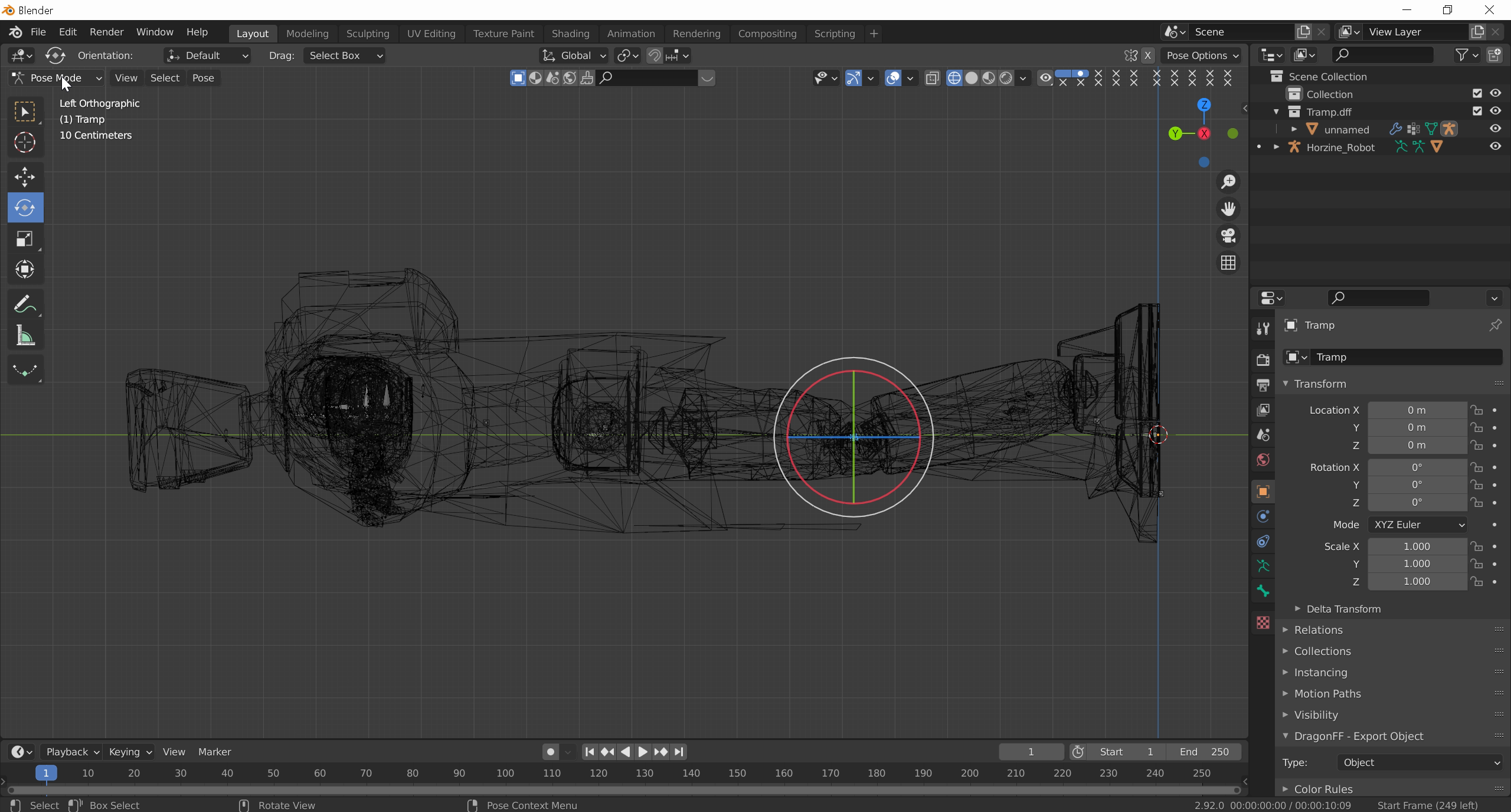Open the Pose Mode dropdown
This screenshot has height=812, width=1511.
click(57, 78)
